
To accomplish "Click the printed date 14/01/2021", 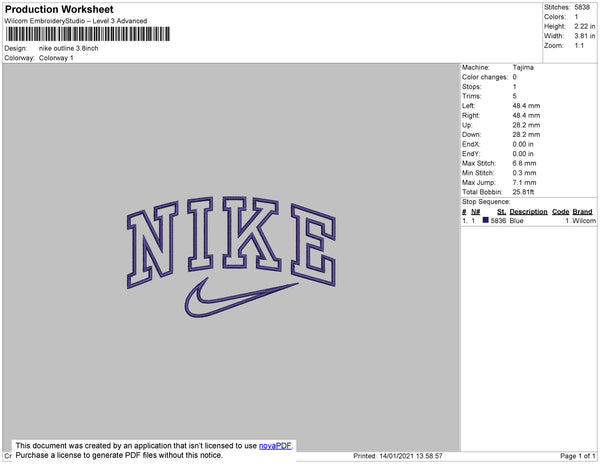I will [393, 456].
